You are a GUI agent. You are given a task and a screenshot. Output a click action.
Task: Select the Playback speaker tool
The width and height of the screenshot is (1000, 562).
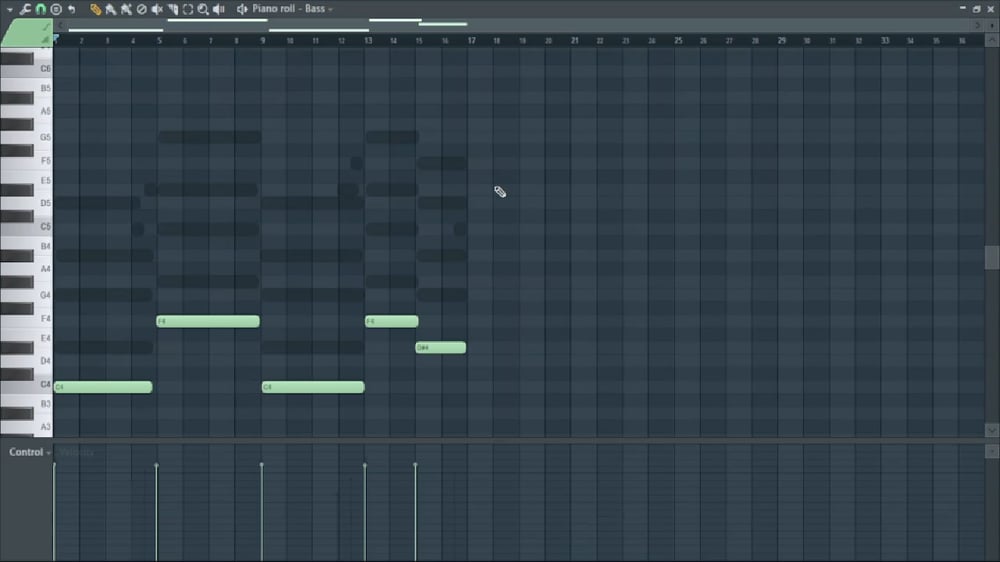pos(219,9)
